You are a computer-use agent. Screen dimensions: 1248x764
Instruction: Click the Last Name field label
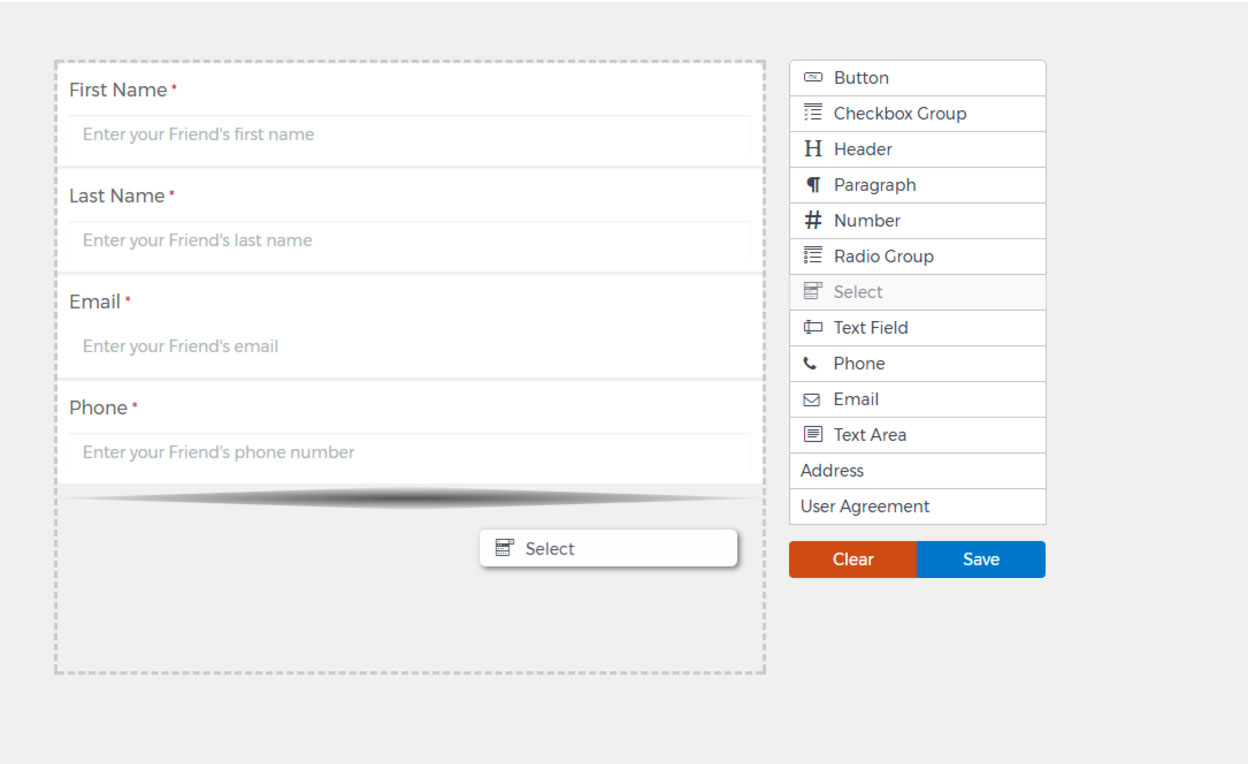click(x=117, y=196)
